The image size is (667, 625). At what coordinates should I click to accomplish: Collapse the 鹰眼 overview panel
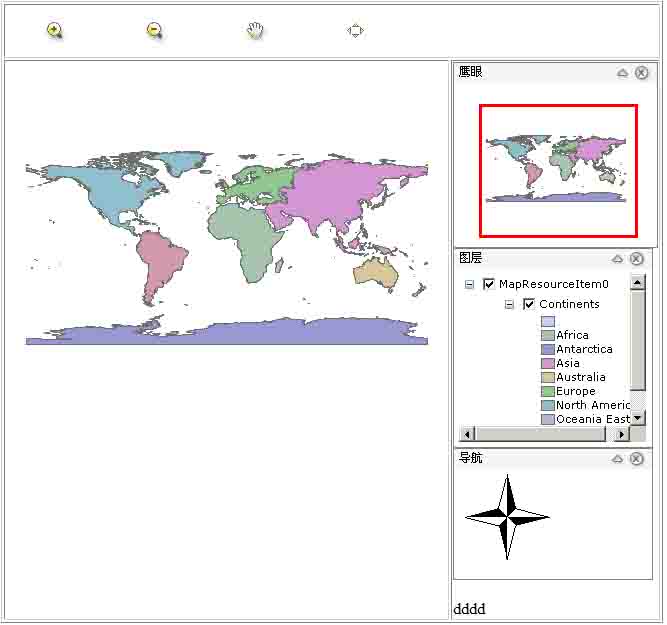623,73
